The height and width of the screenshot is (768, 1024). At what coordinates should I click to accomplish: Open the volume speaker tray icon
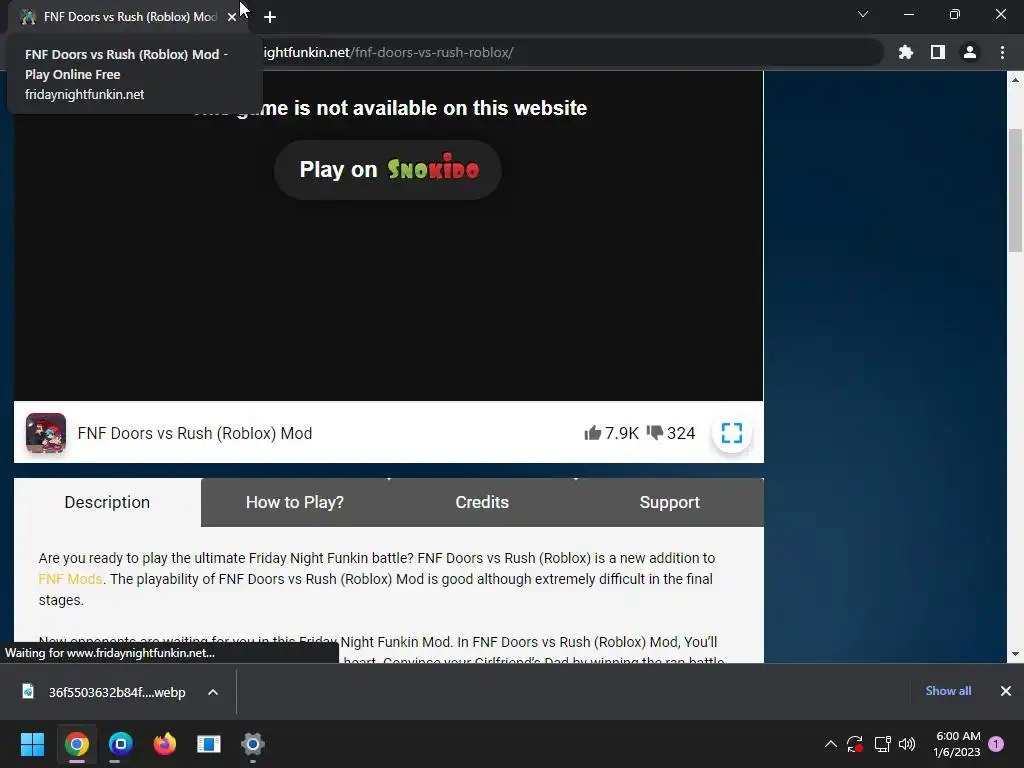907,744
